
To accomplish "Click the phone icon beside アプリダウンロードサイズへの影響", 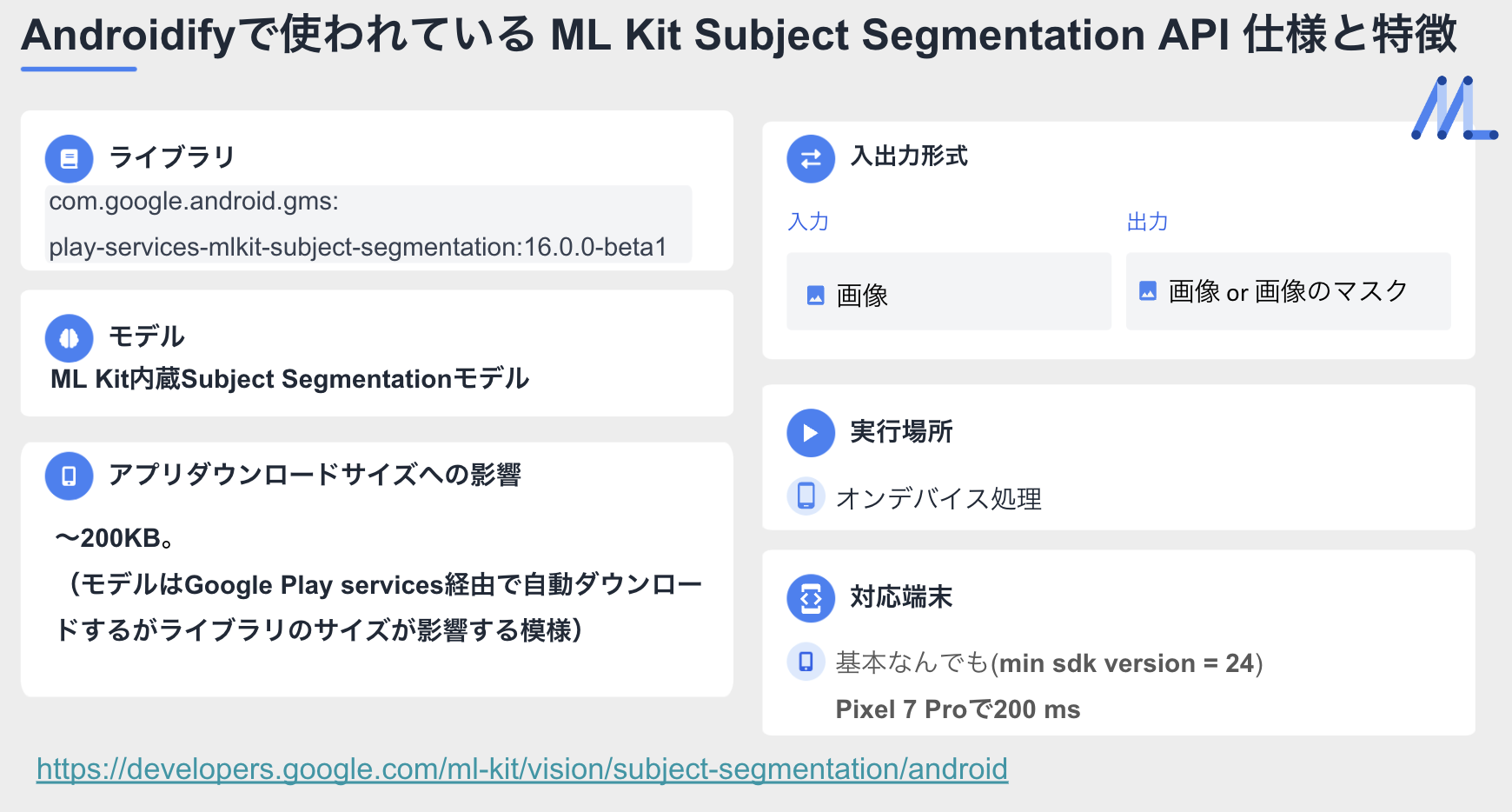I will pyautogui.click(x=69, y=476).
